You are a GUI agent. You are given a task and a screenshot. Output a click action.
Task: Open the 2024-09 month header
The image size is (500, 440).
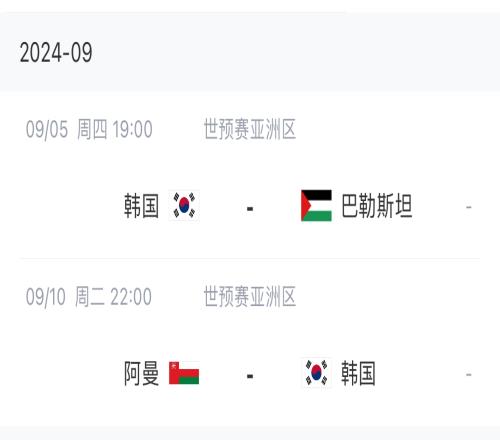[56, 52]
